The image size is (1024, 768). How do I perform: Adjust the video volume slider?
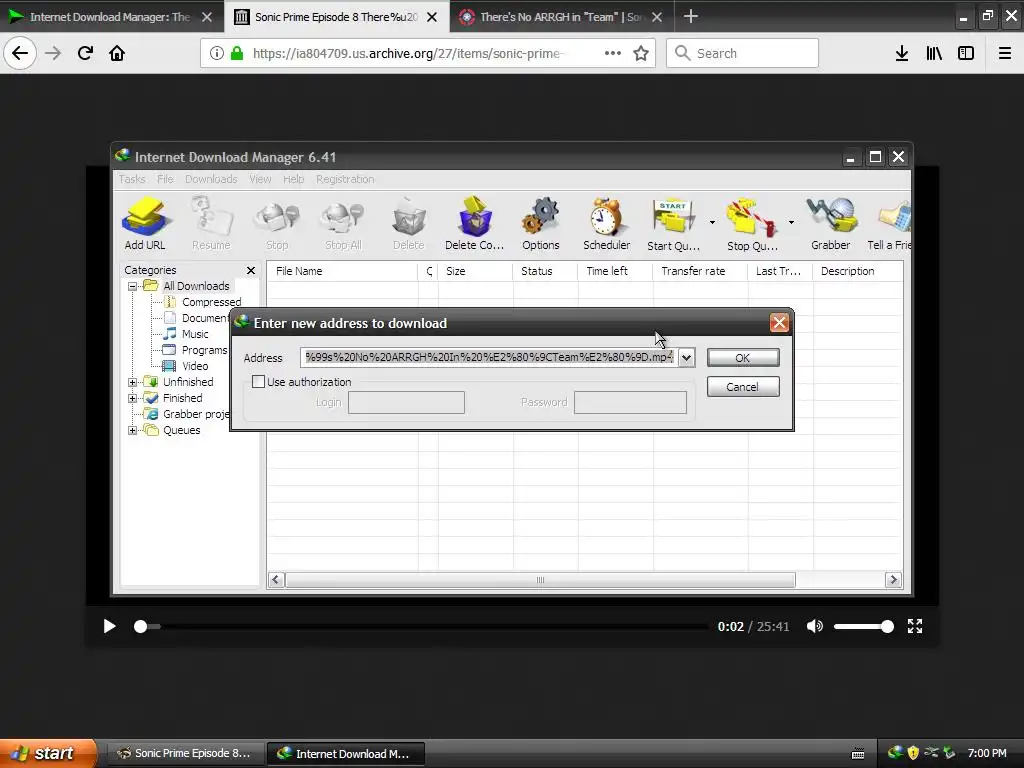(x=863, y=626)
